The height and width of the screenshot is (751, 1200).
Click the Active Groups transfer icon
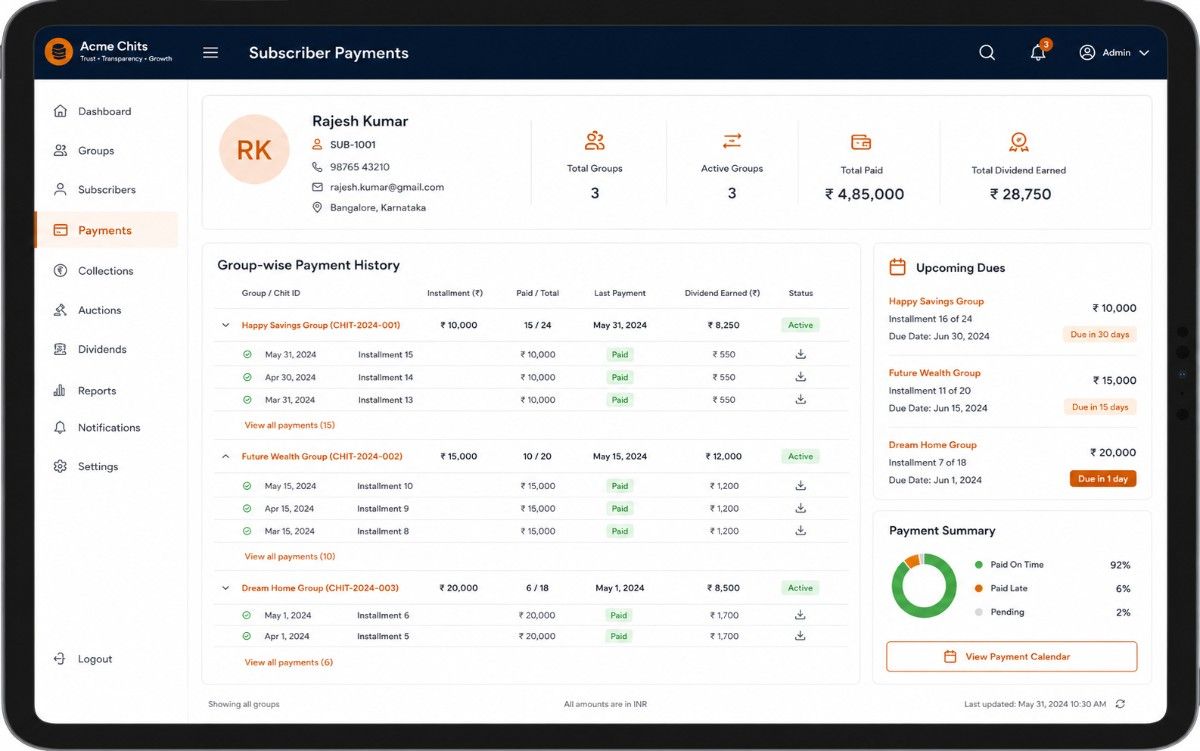732,141
